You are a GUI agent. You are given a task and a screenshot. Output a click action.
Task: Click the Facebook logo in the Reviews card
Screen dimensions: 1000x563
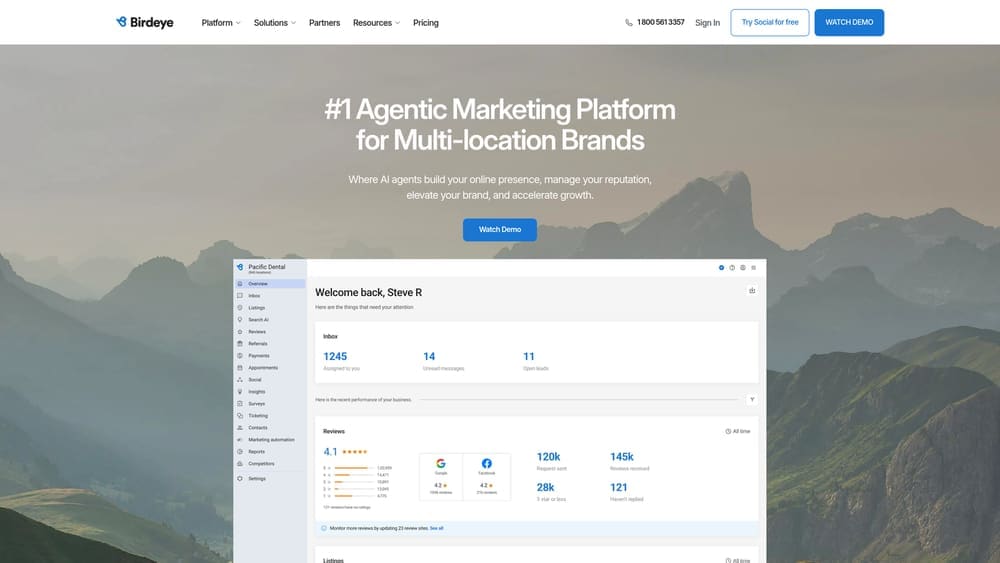coord(487,464)
